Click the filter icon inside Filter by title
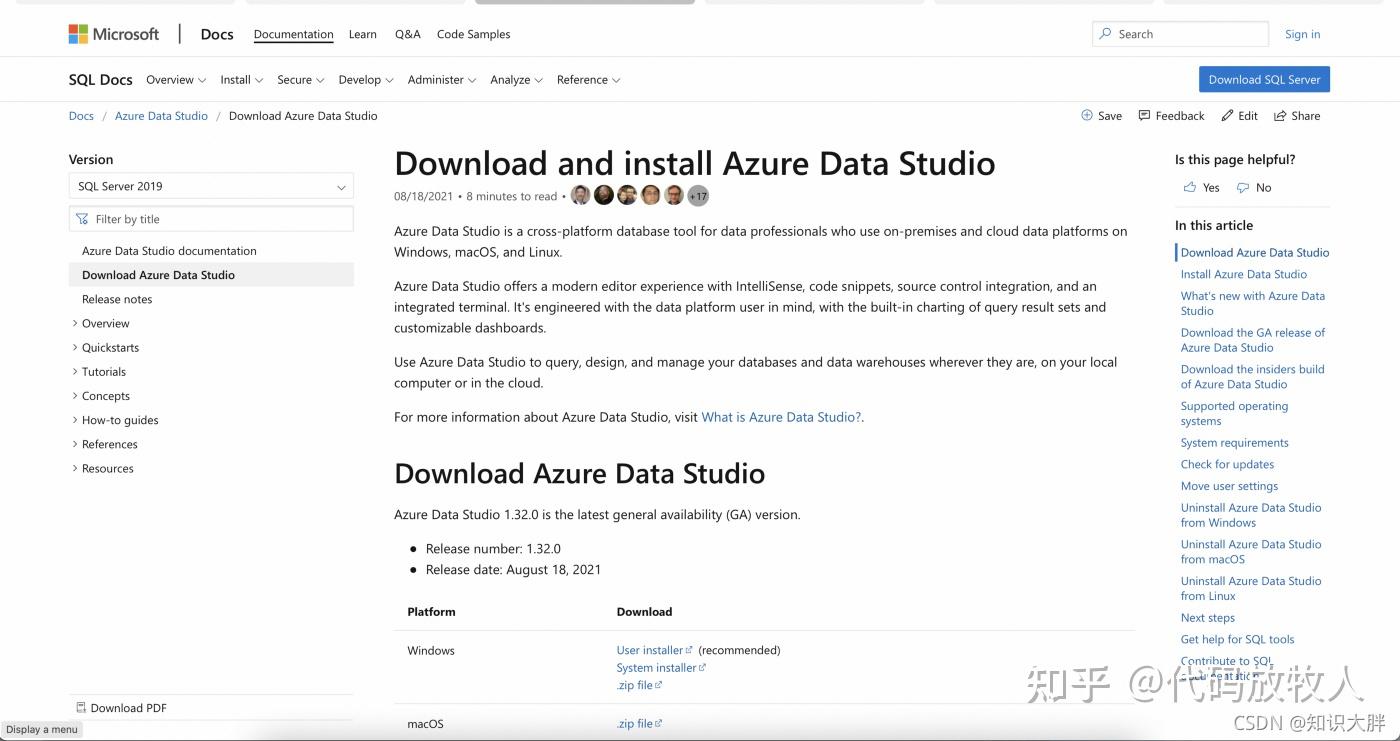The image size is (1400, 741). [81, 218]
